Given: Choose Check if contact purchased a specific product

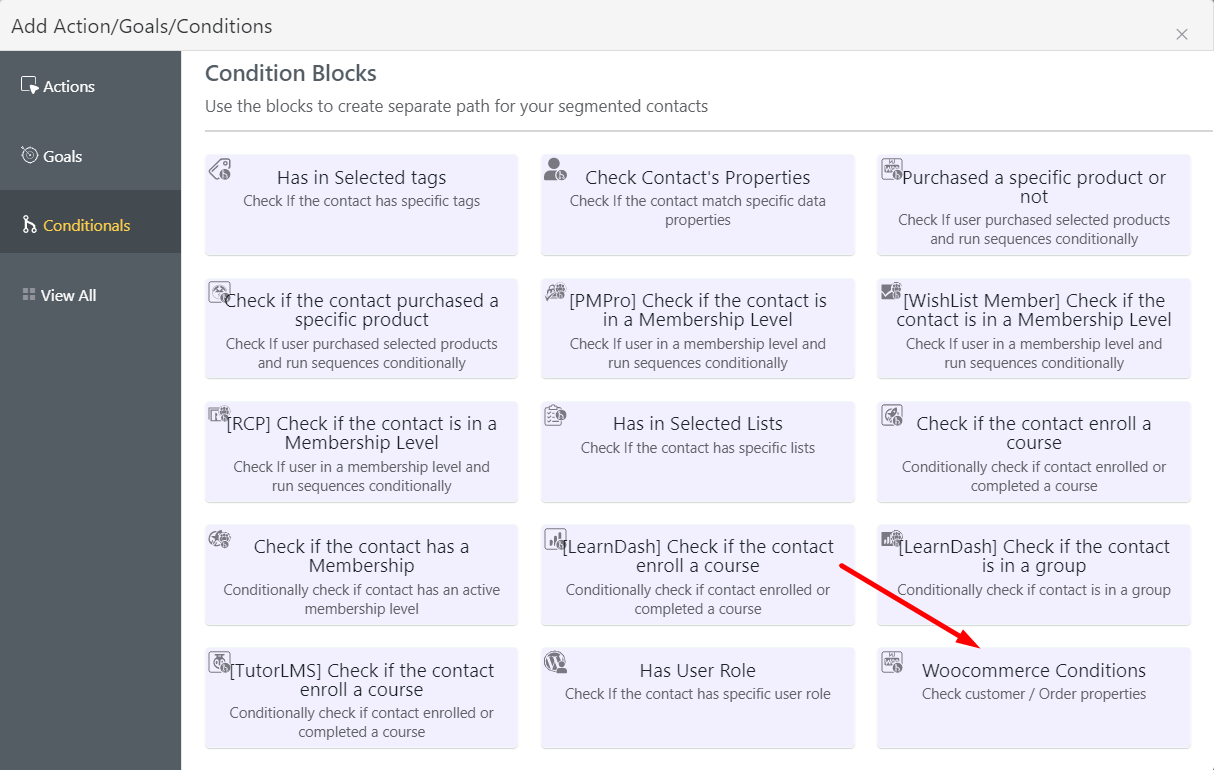Looking at the screenshot, I should [361, 328].
